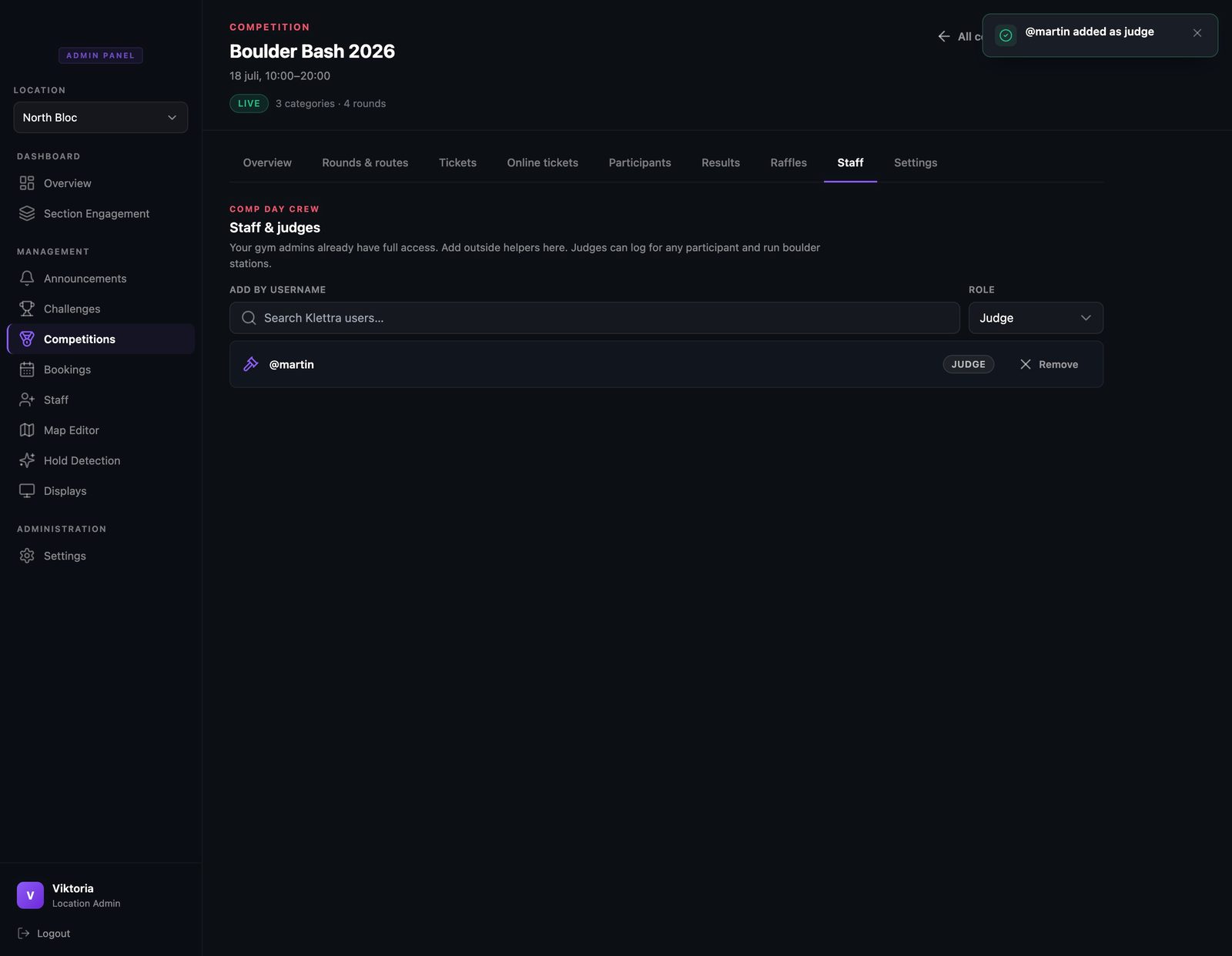Click the search magnifier icon
This screenshot has height=956, width=1232.
click(x=249, y=318)
